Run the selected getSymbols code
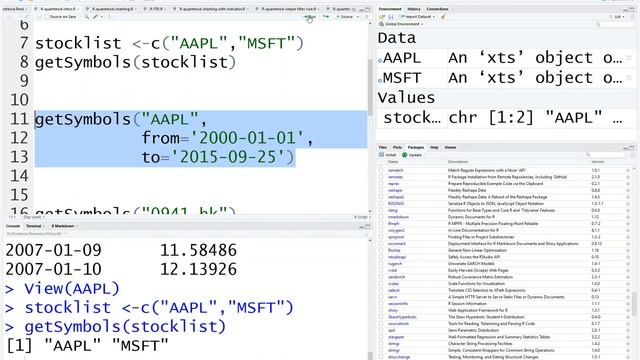Image resolution: width=640 pixels, height=360 pixels. click(310, 17)
